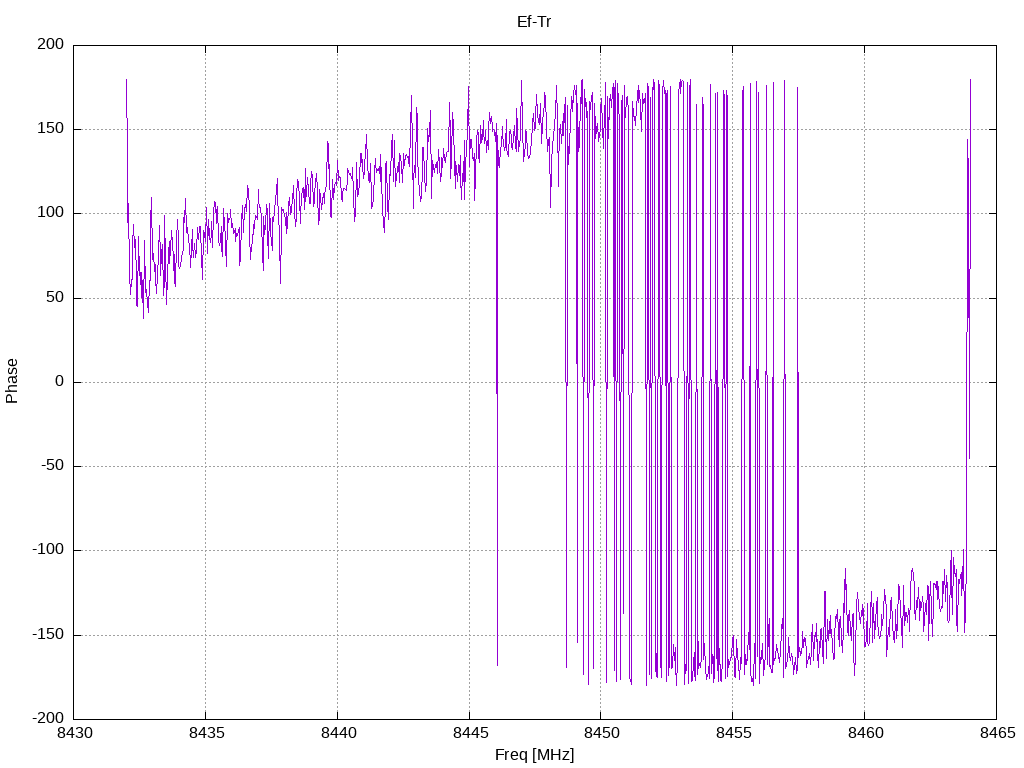Click the y-axis tick label 0
The height and width of the screenshot is (768, 1024).
point(59,381)
